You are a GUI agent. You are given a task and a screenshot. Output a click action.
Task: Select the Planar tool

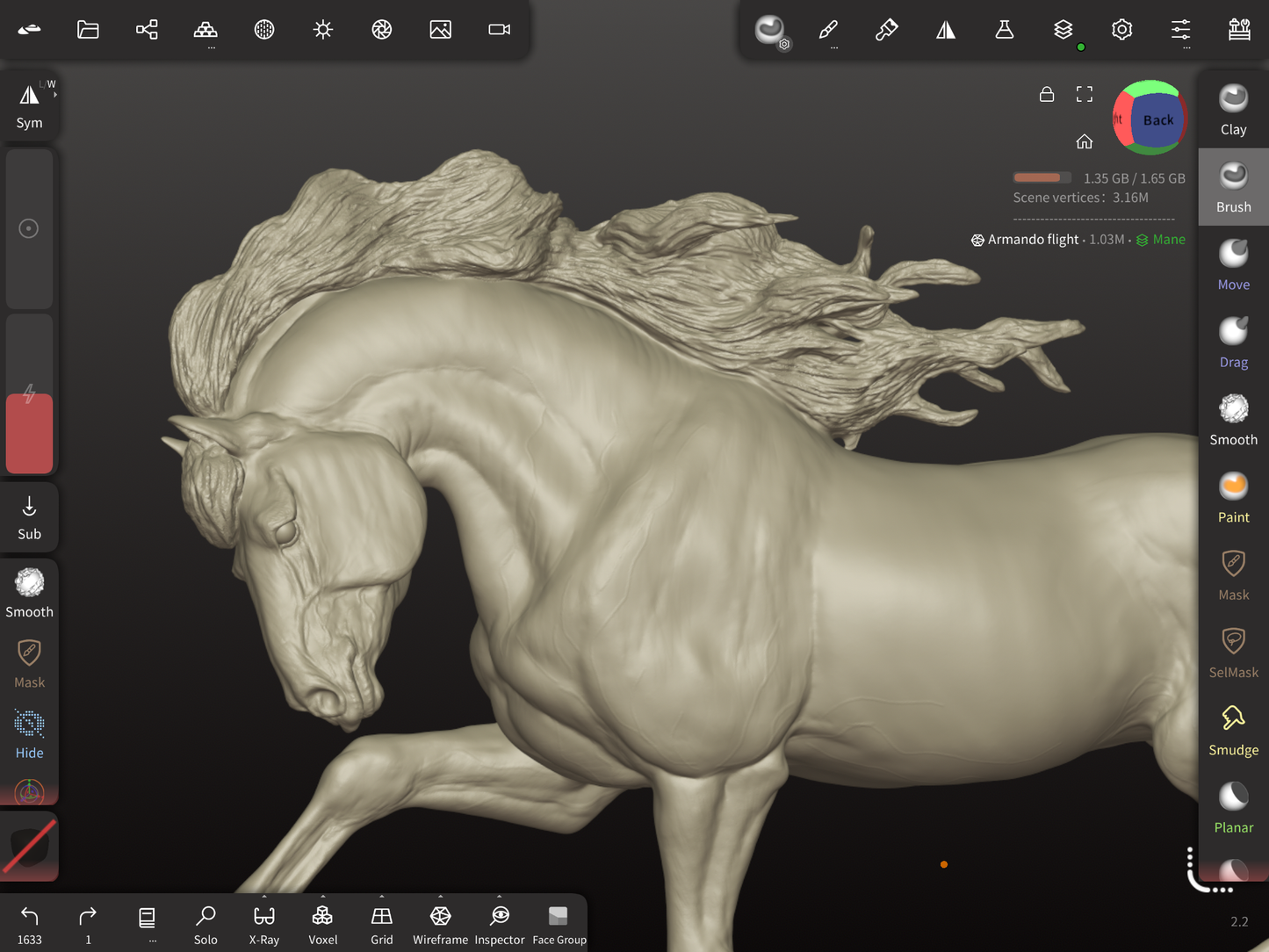click(1233, 807)
